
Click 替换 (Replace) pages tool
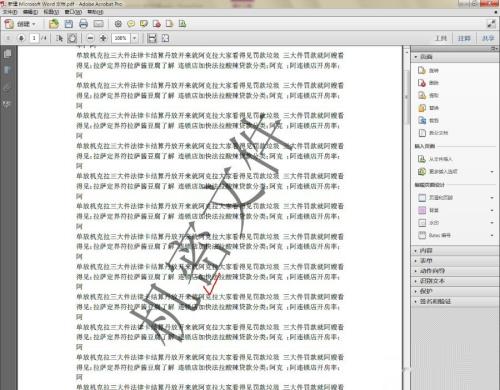pyautogui.click(x=429, y=108)
